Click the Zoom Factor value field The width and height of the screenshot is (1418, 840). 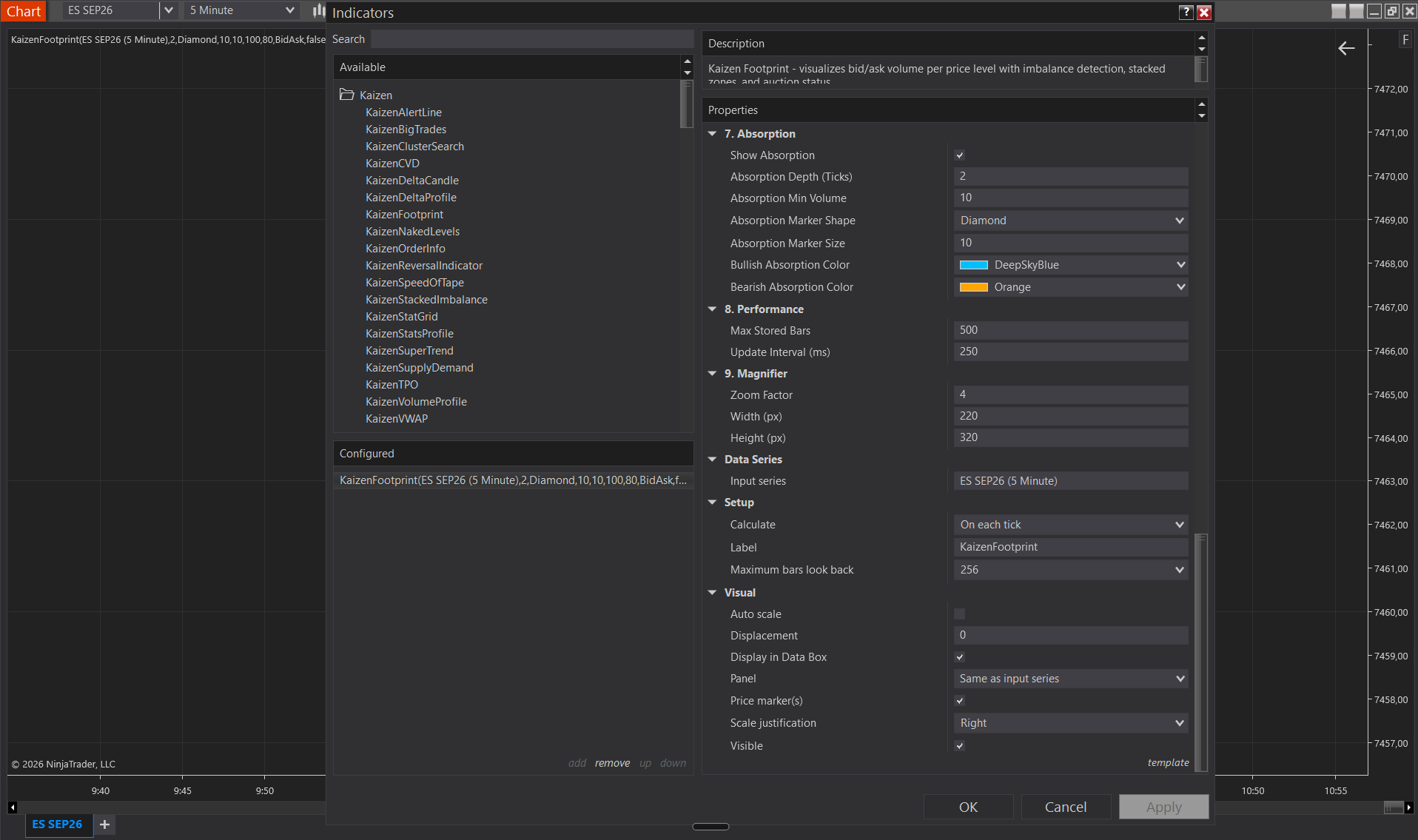1071,394
